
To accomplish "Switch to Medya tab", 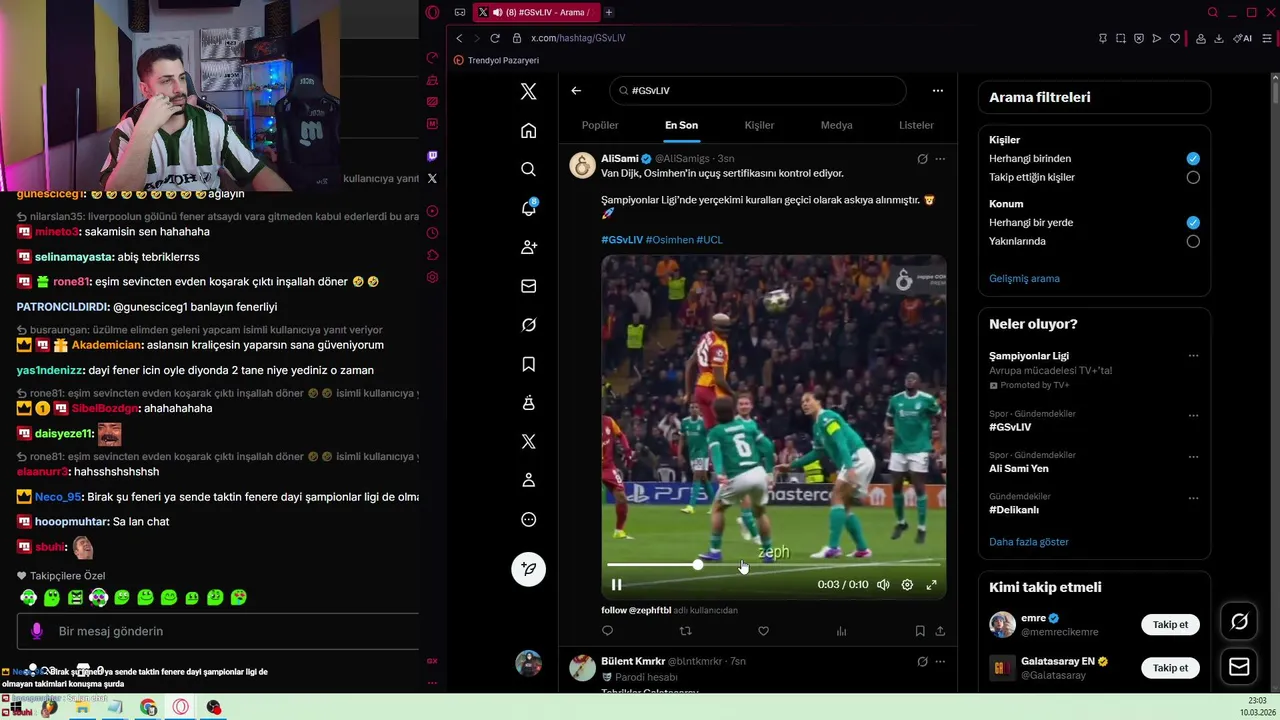I will point(837,125).
